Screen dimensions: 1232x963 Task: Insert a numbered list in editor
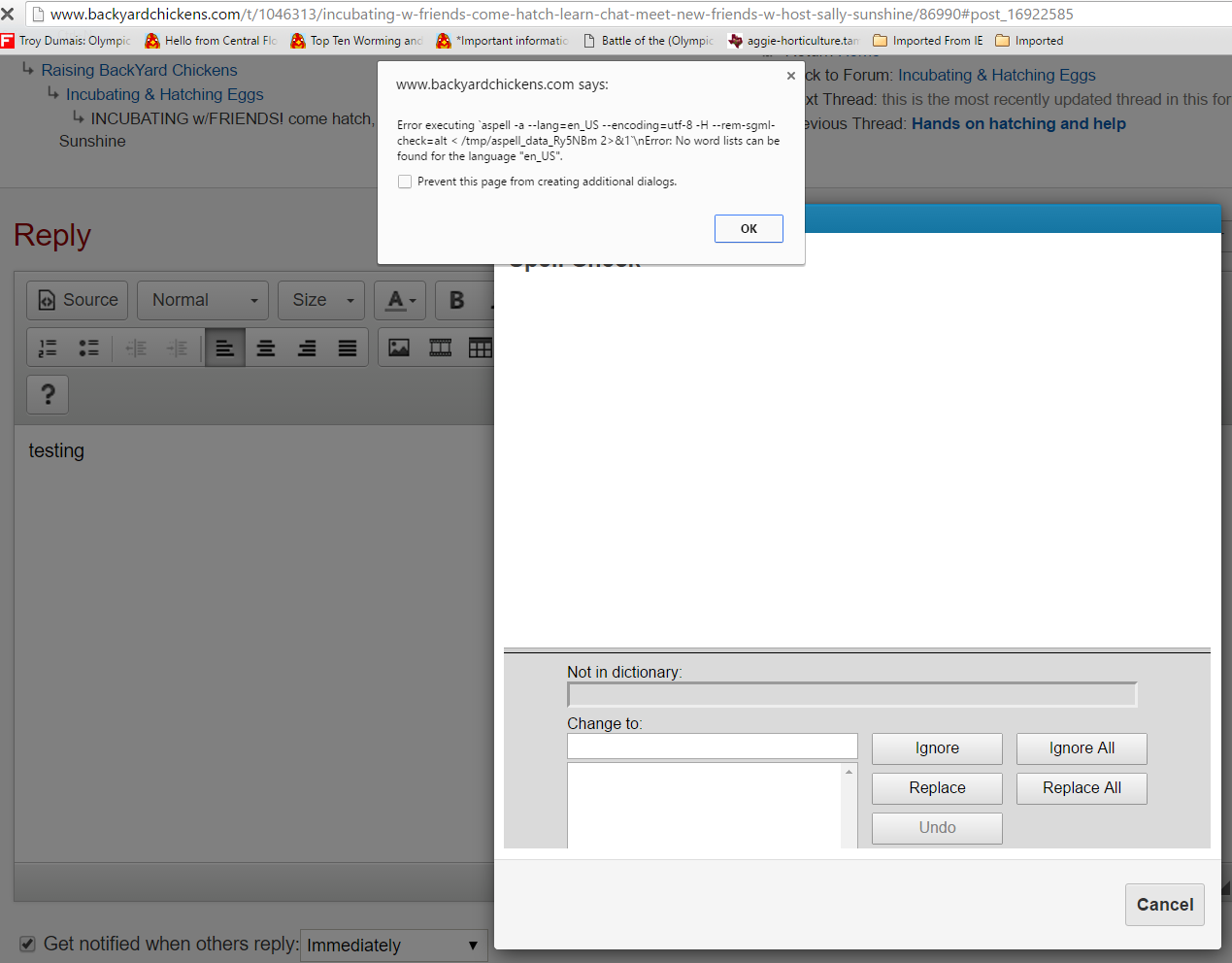(48, 348)
